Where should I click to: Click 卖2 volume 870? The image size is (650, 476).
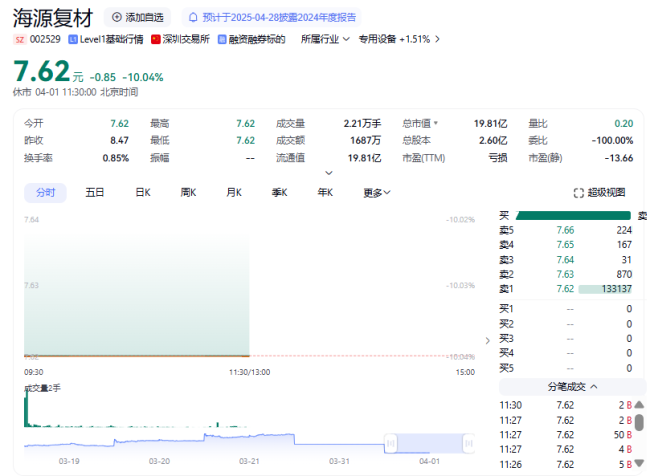point(624,274)
